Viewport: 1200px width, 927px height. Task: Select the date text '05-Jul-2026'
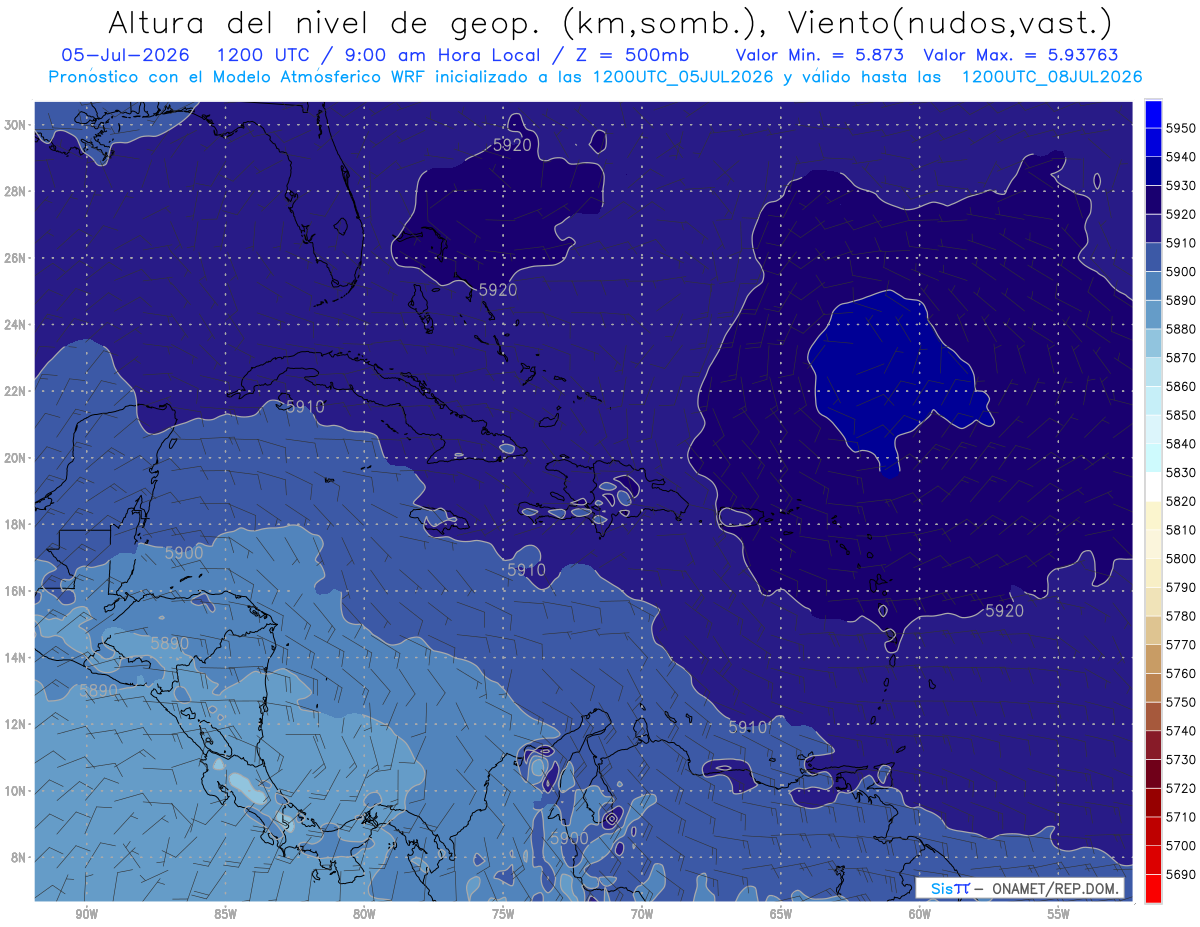pyautogui.click(x=127, y=55)
